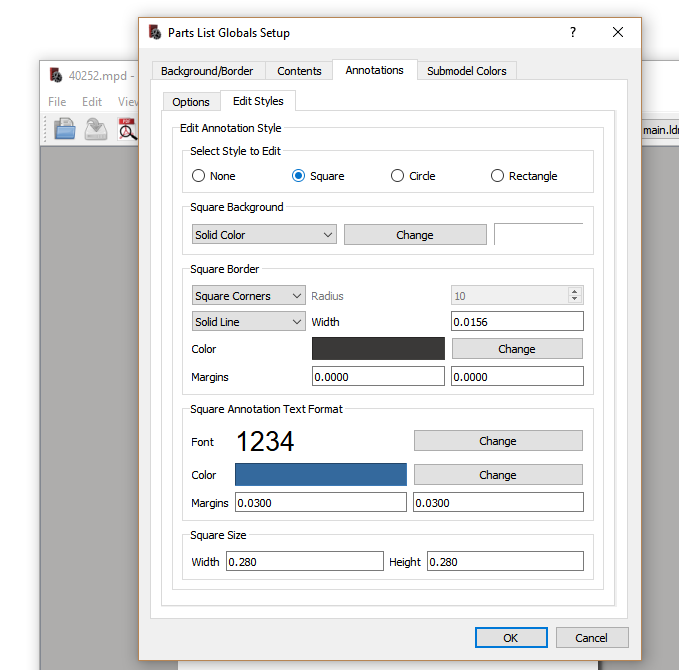Click the first text Margins field 0.0300

tap(320, 502)
